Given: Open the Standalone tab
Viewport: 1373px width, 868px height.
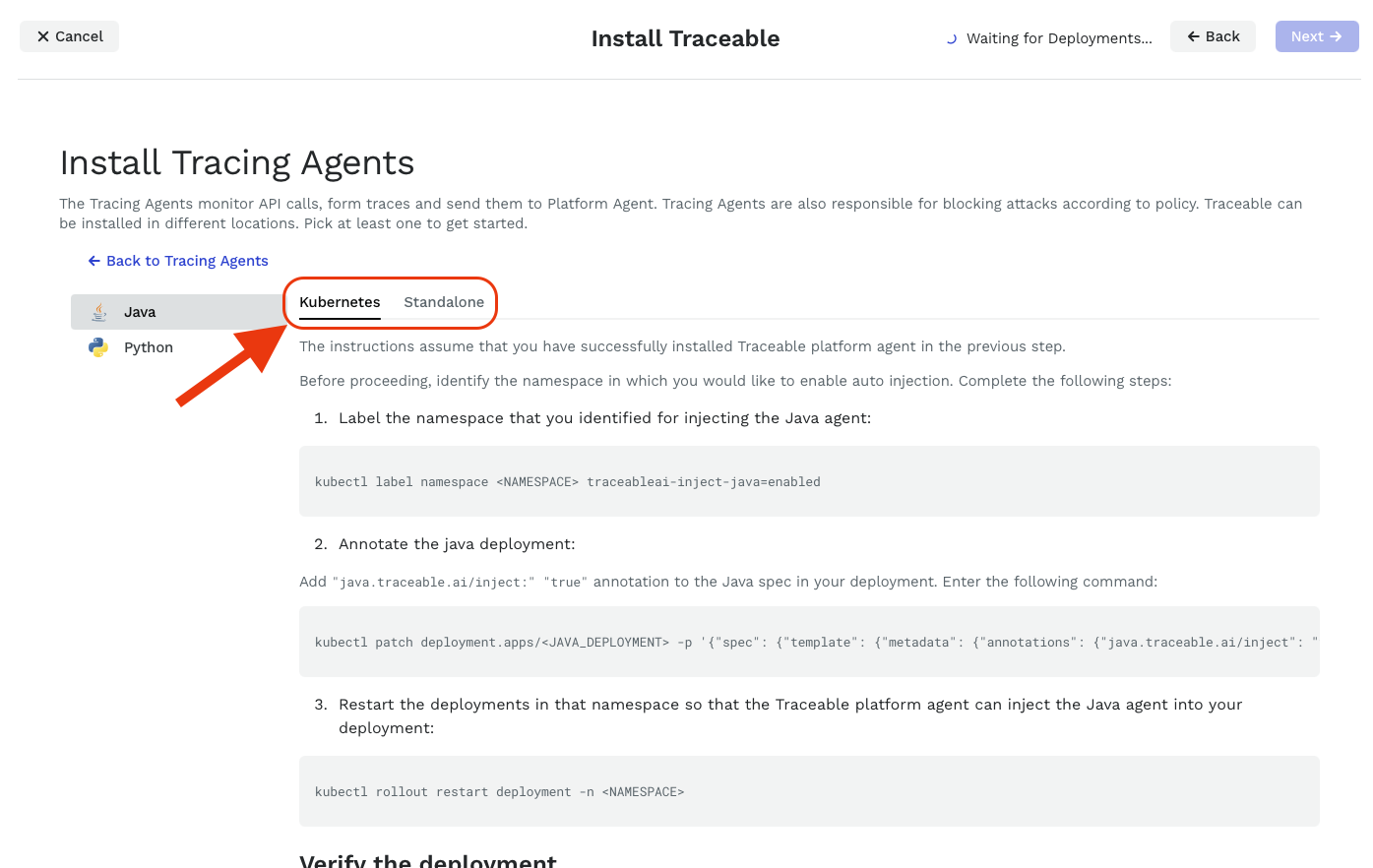Looking at the screenshot, I should [x=444, y=302].
